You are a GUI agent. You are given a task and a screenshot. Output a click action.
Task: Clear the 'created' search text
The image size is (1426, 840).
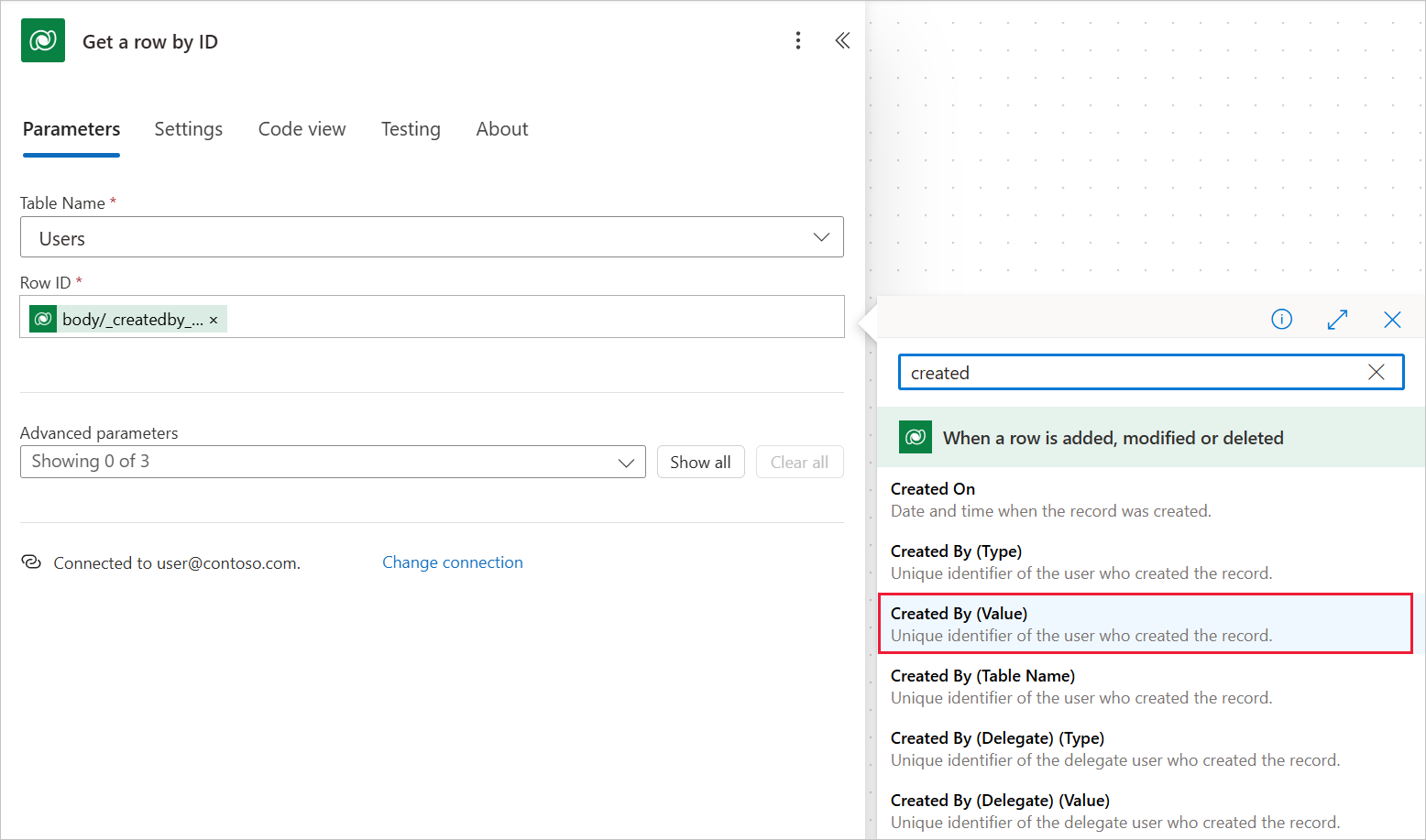click(1376, 372)
